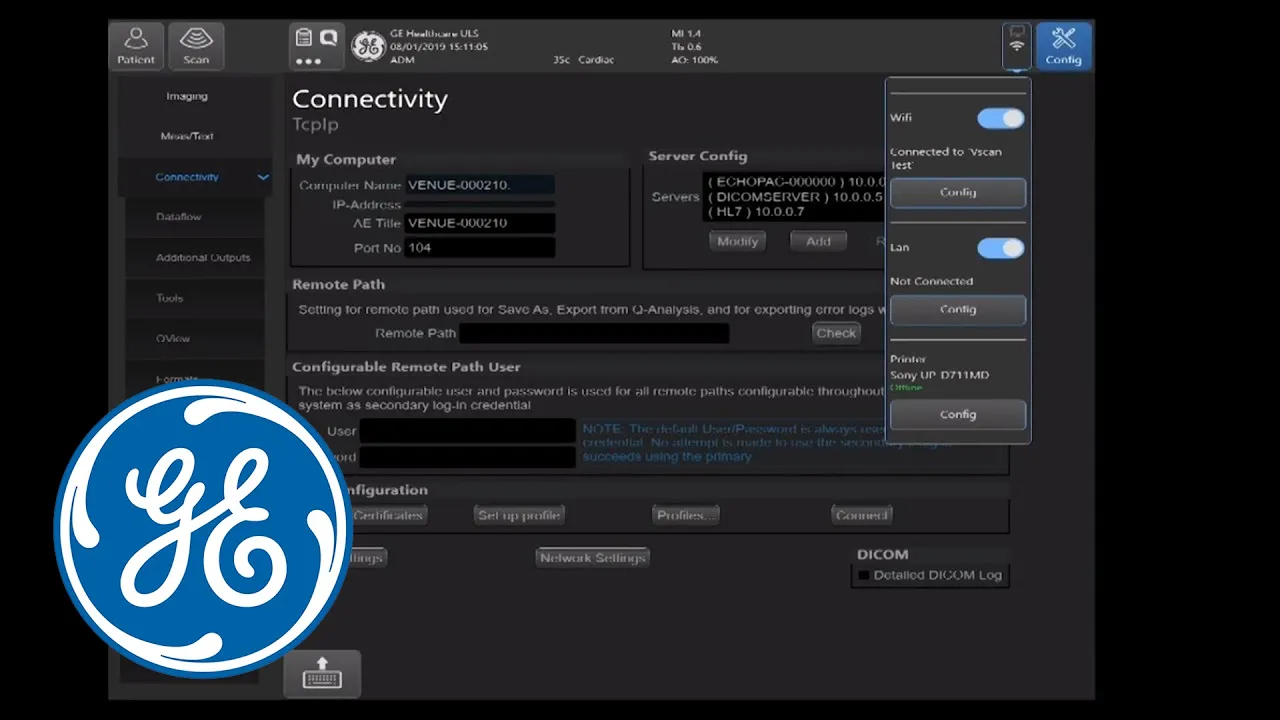The image size is (1280, 720).
Task: Click the small GE logo in the header
Action: (368, 46)
